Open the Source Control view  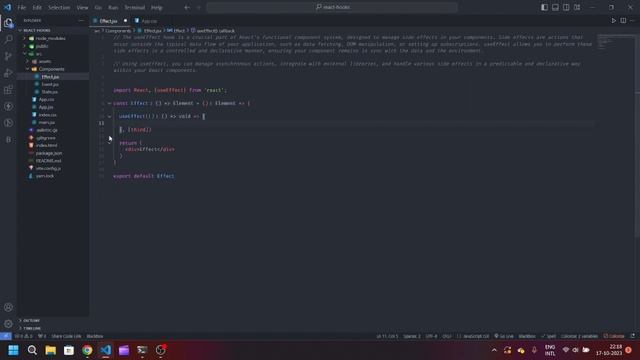8,56
